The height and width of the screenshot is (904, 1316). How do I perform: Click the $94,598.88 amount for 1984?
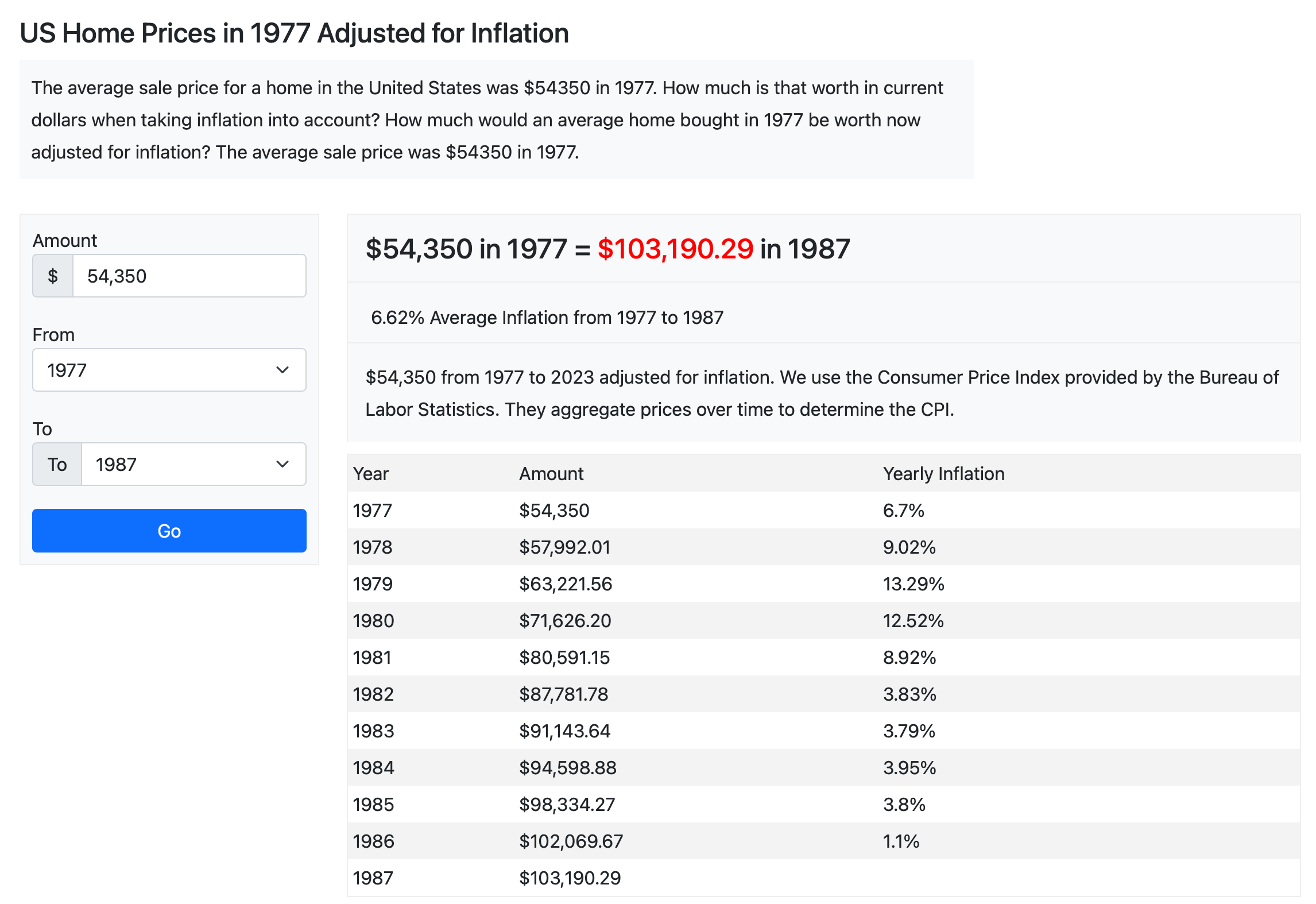click(x=568, y=767)
